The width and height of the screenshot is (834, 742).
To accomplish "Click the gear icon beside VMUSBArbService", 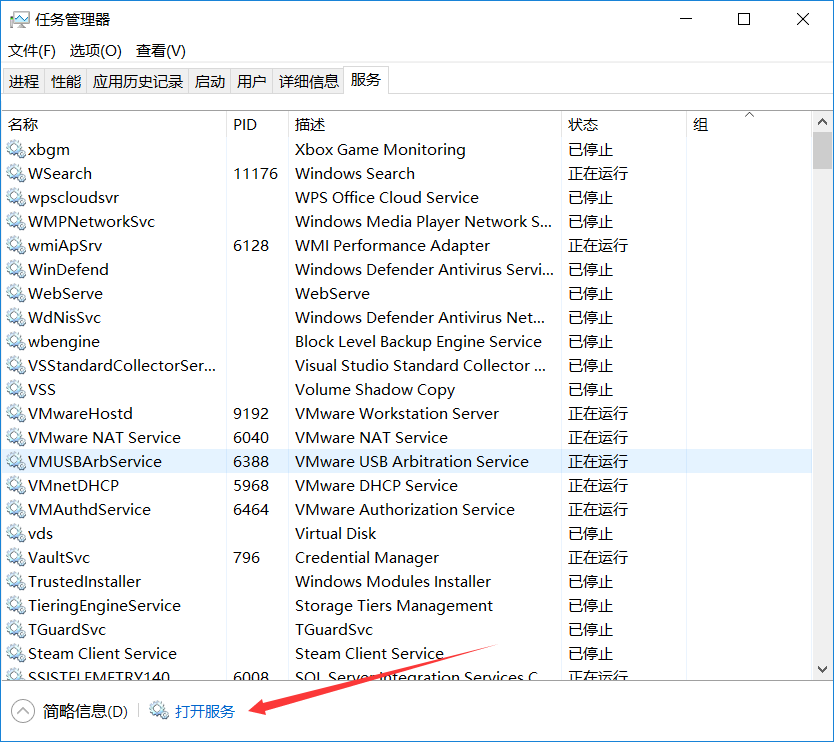I will click(x=16, y=462).
